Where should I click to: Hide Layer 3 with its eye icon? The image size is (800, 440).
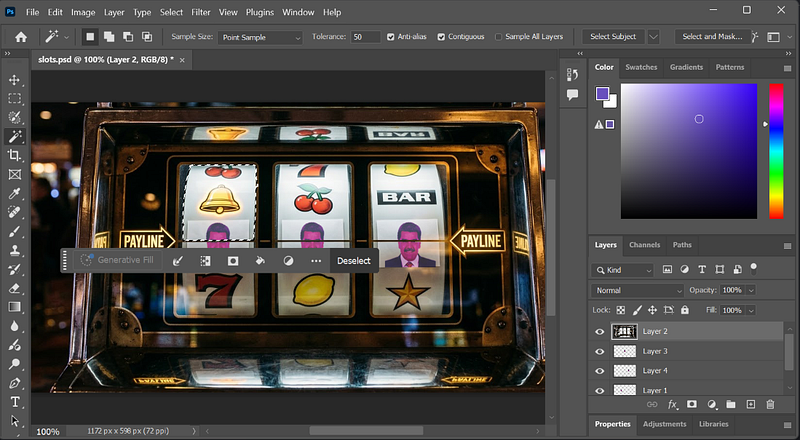tap(599, 351)
